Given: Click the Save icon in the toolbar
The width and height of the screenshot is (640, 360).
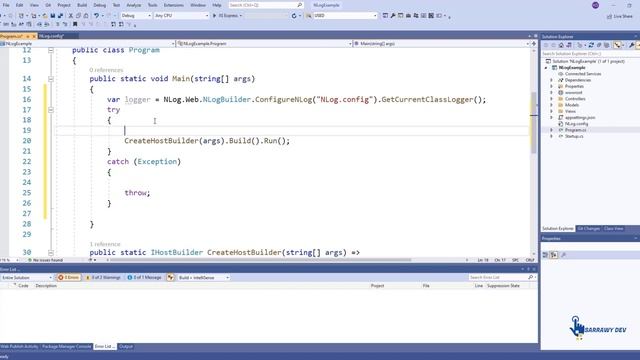Looking at the screenshot, I should (53, 16).
